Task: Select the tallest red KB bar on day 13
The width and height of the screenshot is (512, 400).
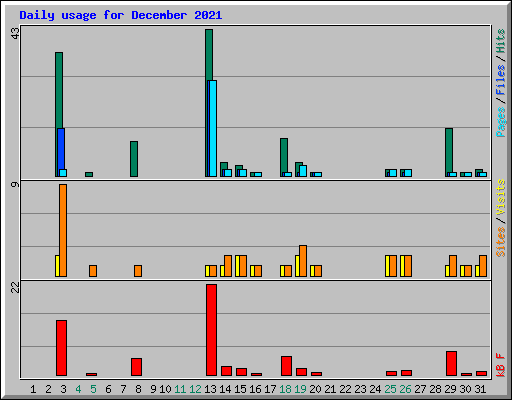Action: [211, 330]
